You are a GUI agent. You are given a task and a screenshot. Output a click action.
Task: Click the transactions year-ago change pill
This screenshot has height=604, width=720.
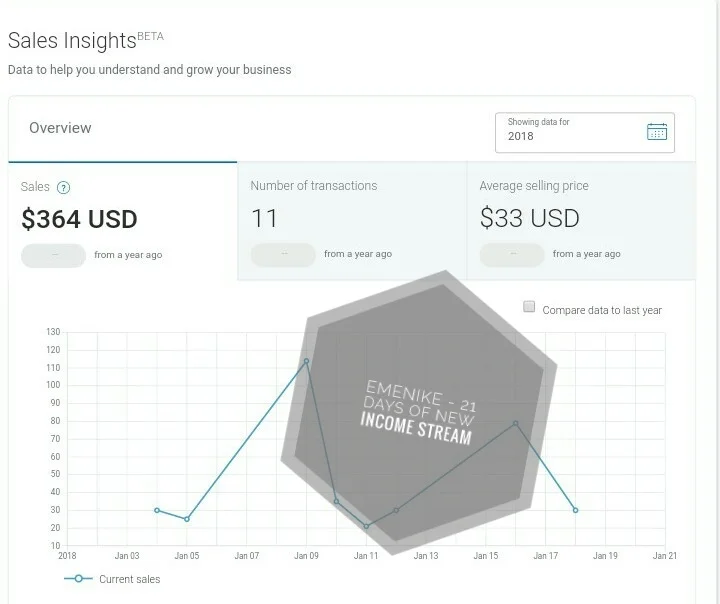[283, 254]
